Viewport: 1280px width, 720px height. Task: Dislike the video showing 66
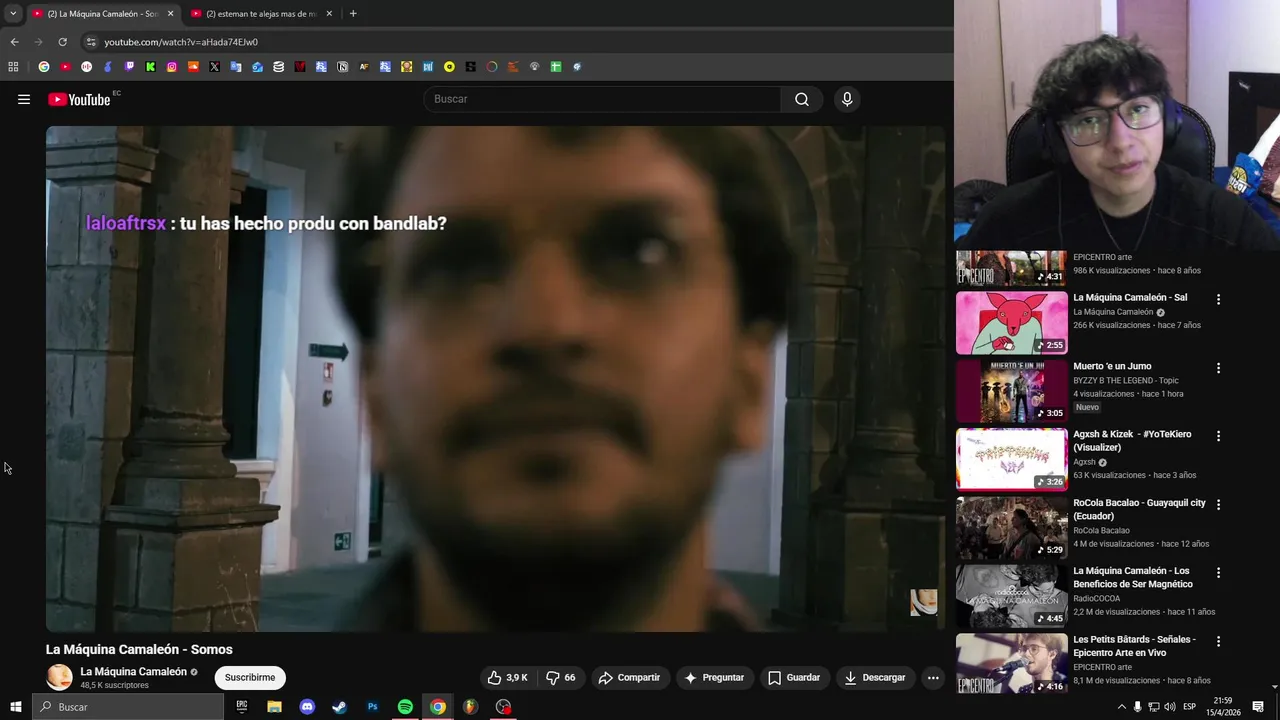[560, 677]
